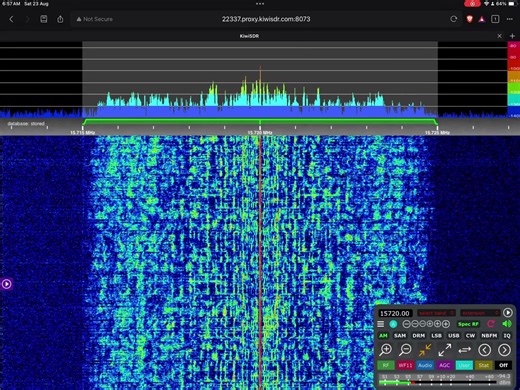Toggle the Spec RF spectrum button
This screenshot has width=520, height=390.
click(468, 324)
